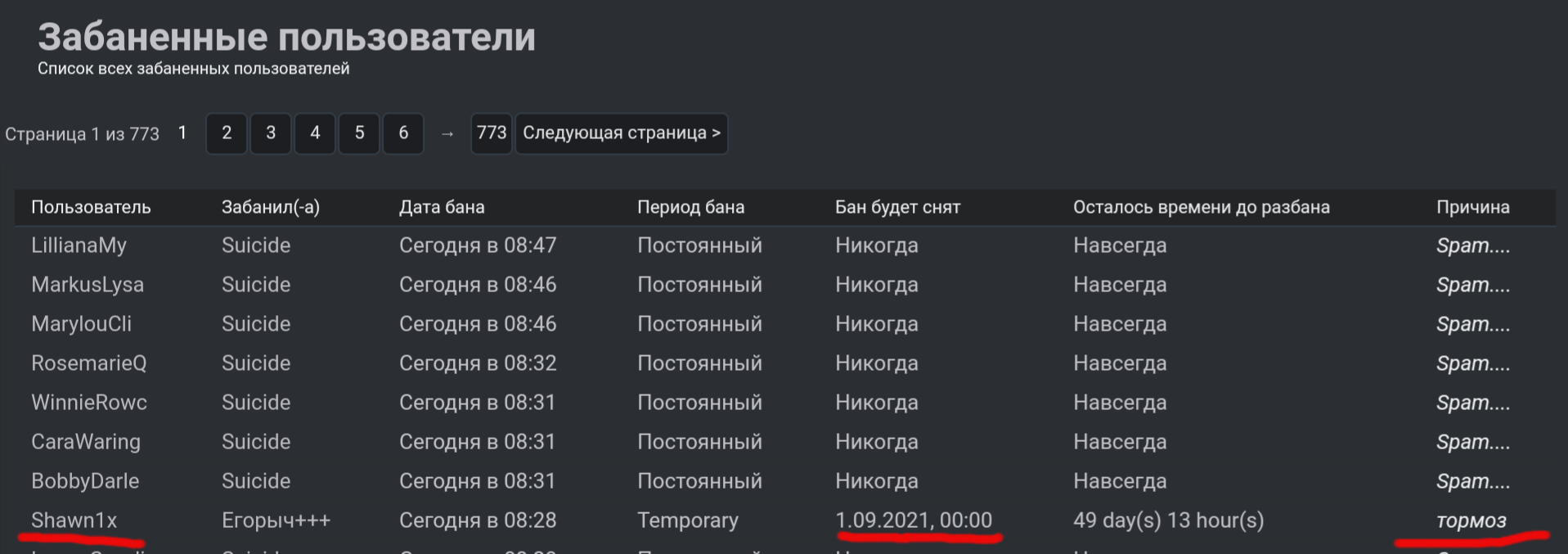Click the тормоз ban reason

[1471, 520]
